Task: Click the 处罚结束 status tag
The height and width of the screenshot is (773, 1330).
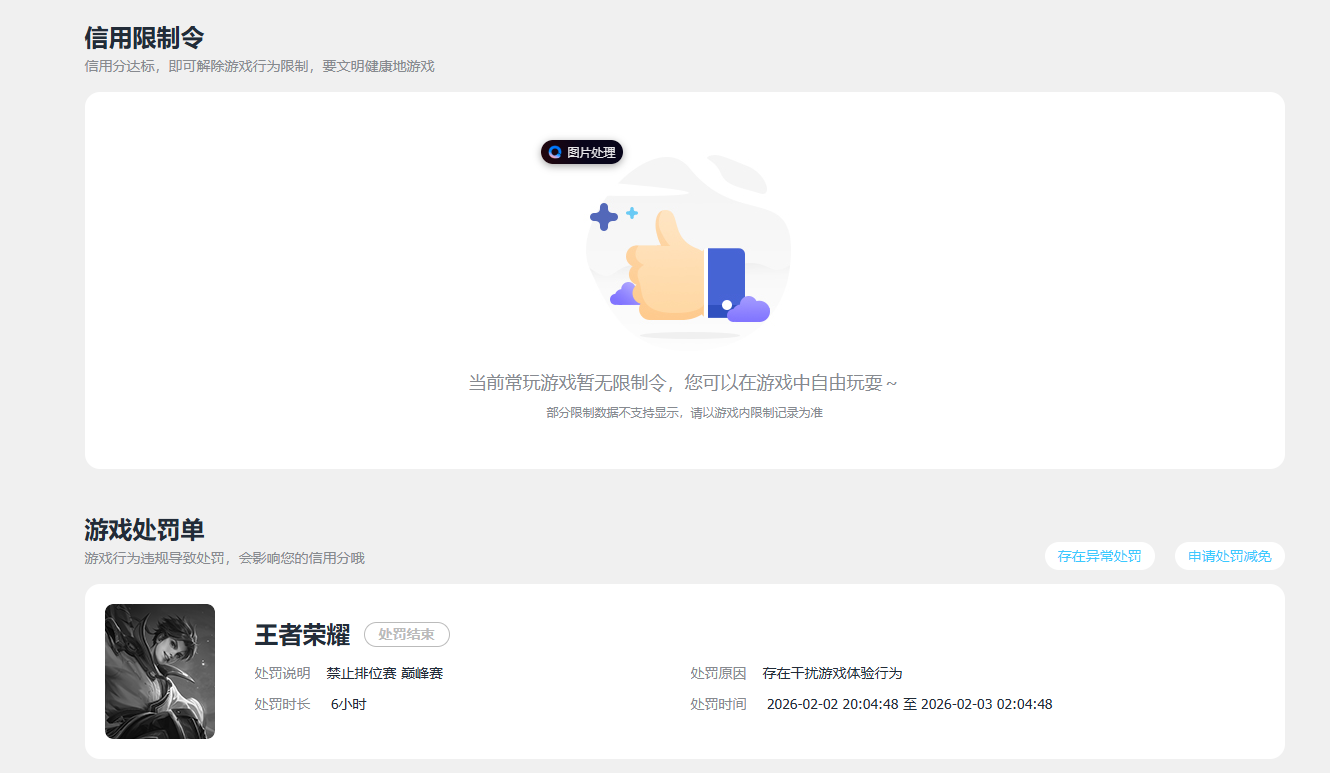Action: 407,635
